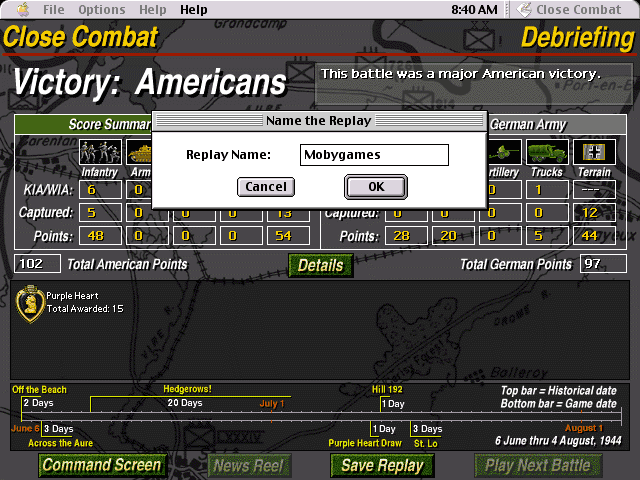Image resolution: width=640 pixels, height=480 pixels.
Task: Click the 6 June thru 4 August, 1944 text
Action: tap(558, 441)
